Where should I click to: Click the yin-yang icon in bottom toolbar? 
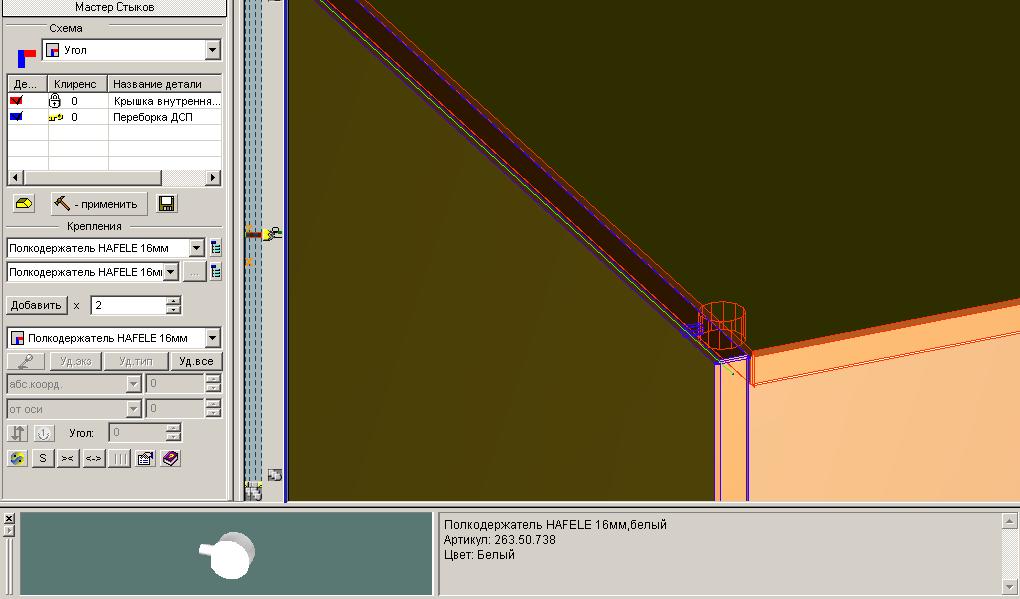pos(17,458)
